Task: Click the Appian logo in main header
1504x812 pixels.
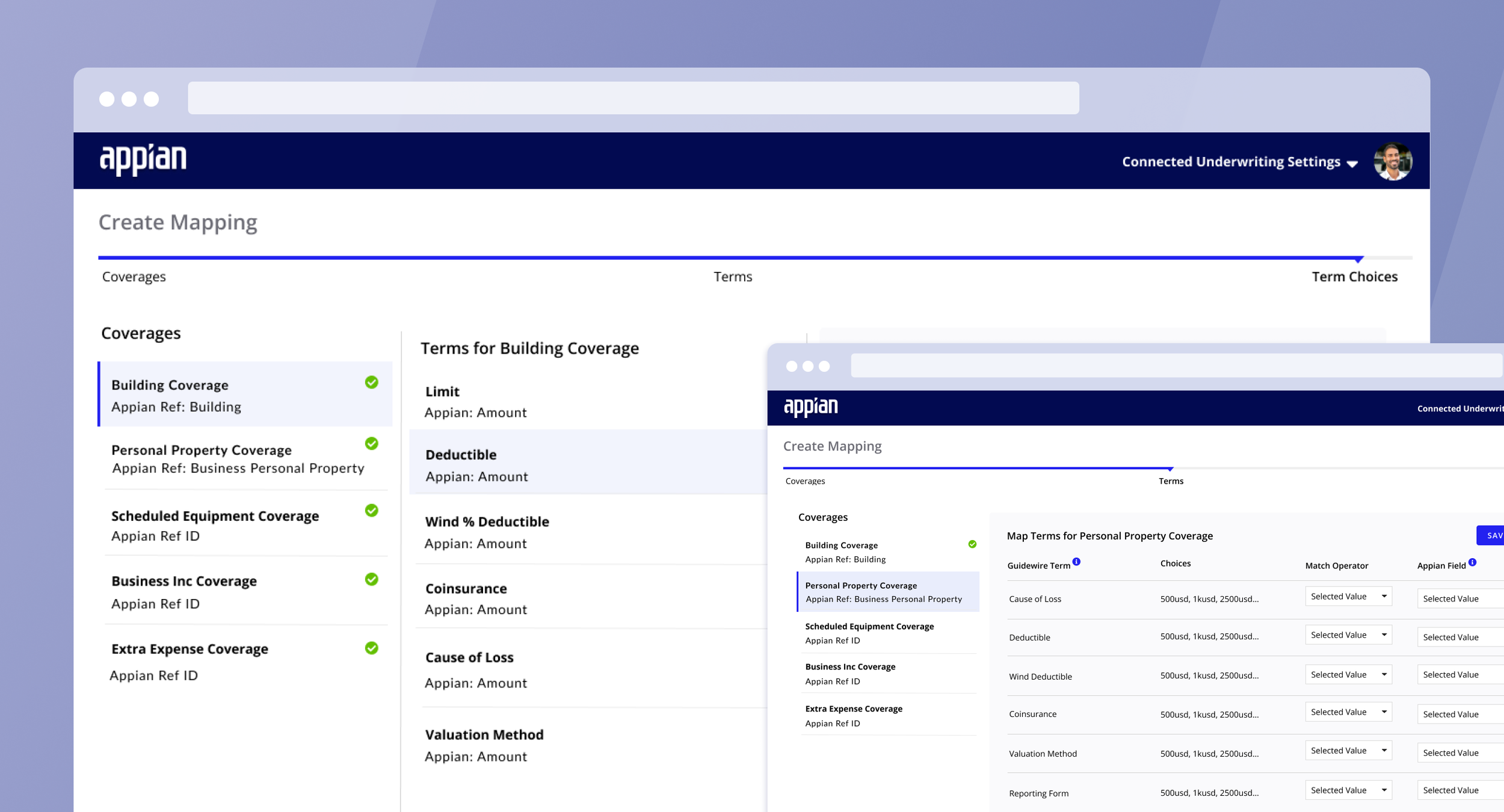Action: 143,160
